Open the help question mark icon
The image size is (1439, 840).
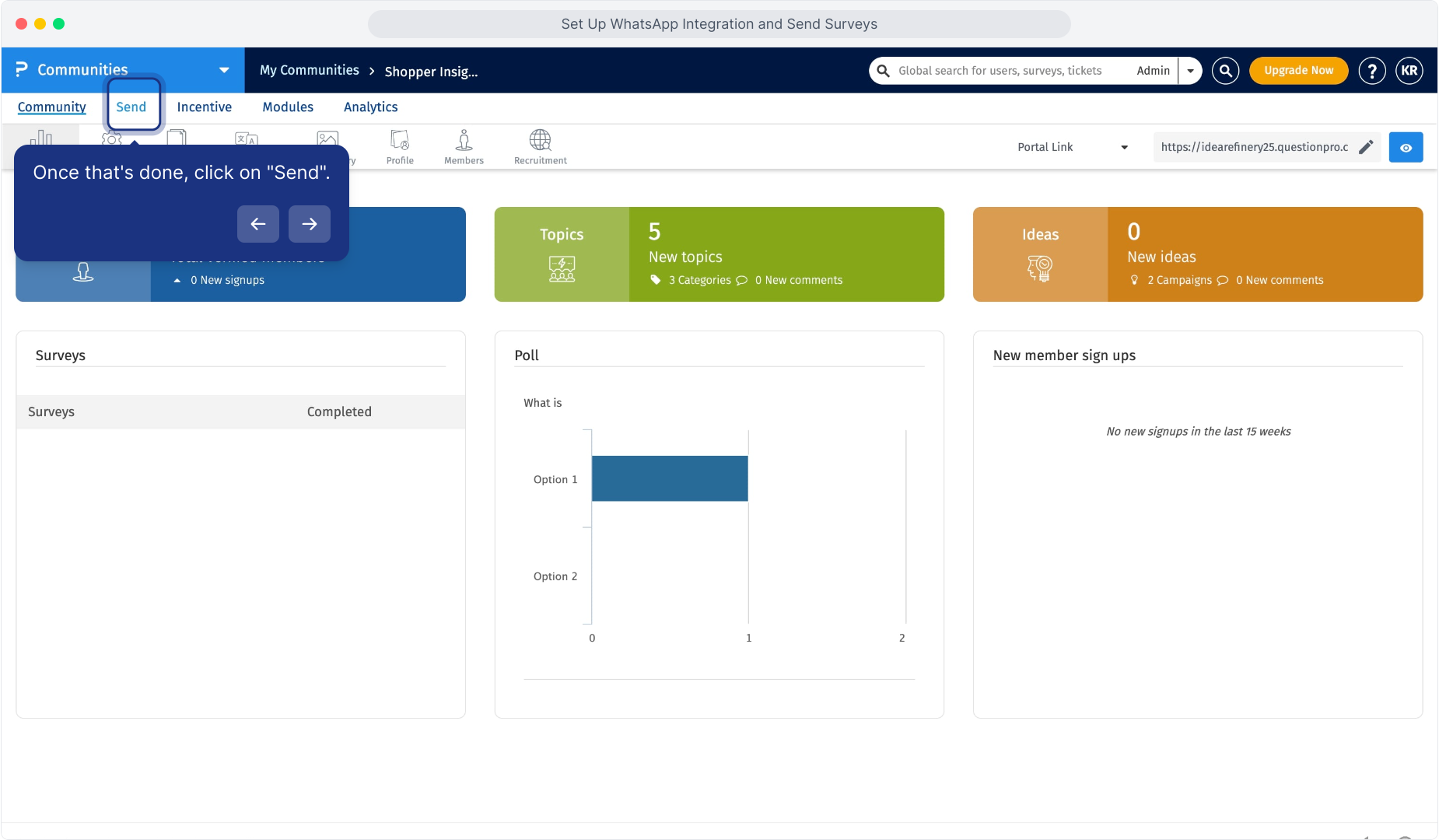pyautogui.click(x=1372, y=71)
